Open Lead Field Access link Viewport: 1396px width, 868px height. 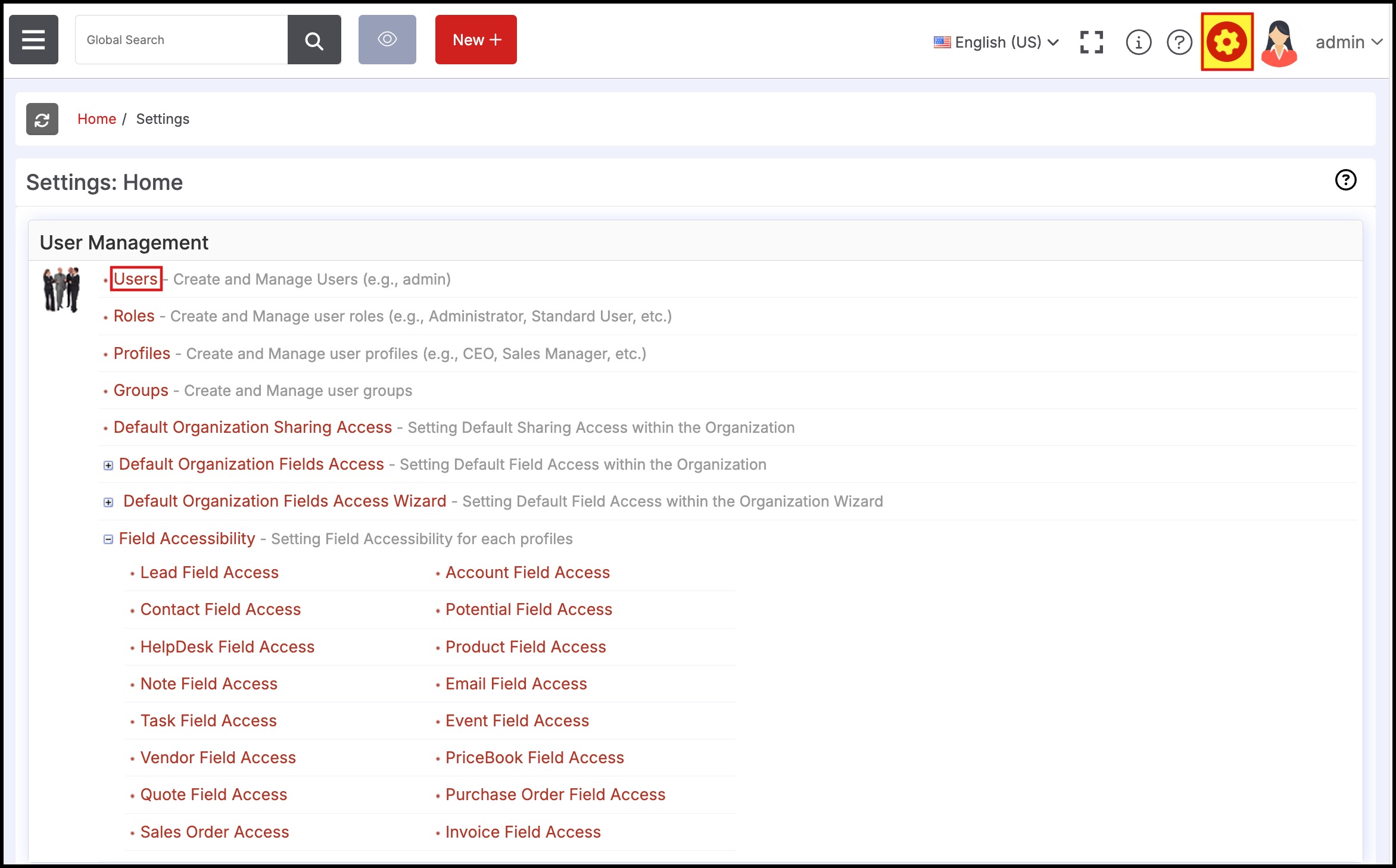pos(209,573)
